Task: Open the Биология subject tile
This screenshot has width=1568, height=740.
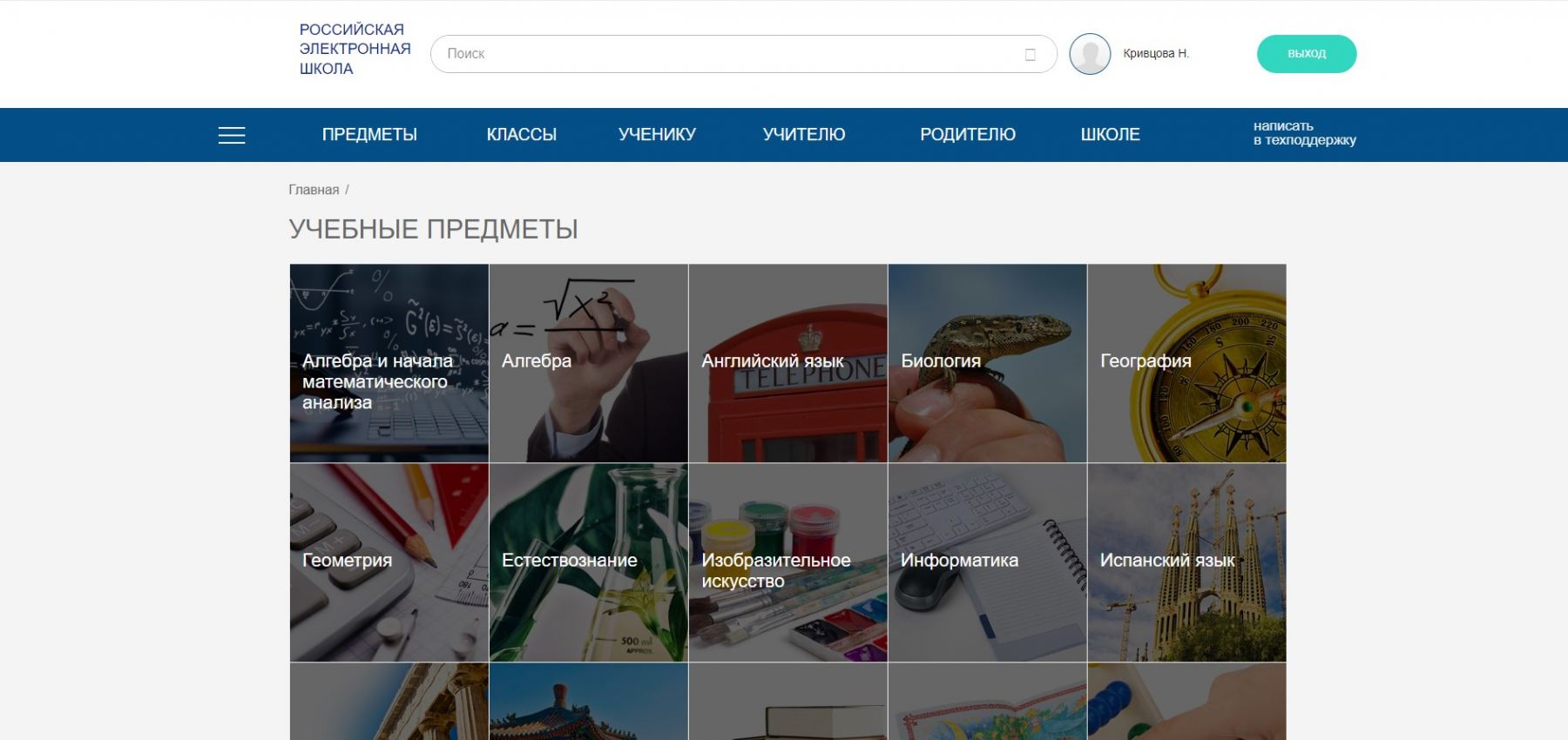Action: point(988,363)
